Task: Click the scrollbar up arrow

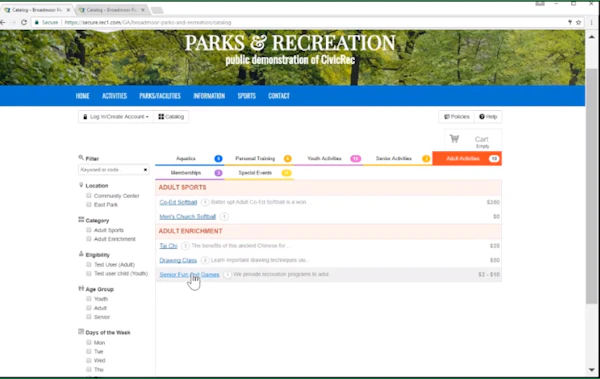Action: pos(592,37)
